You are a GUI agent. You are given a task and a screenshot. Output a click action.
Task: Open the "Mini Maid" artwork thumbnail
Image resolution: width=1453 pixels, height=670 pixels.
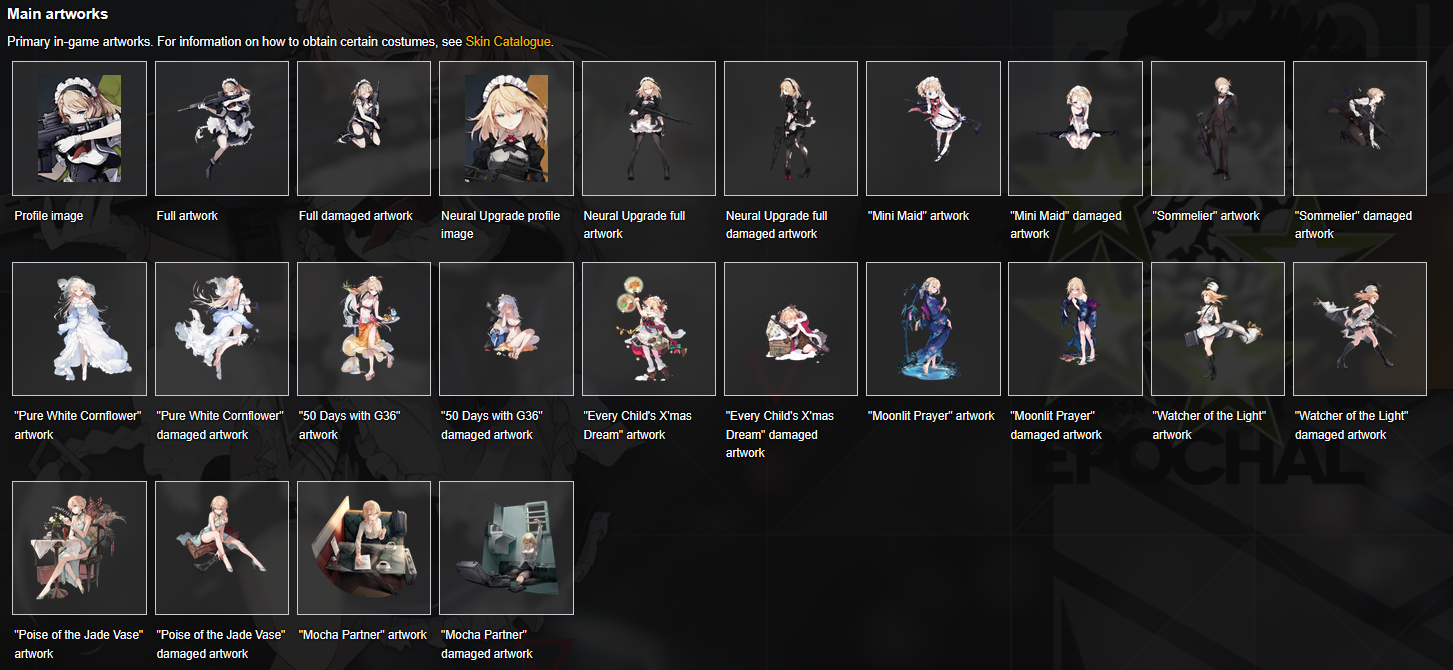tap(933, 128)
